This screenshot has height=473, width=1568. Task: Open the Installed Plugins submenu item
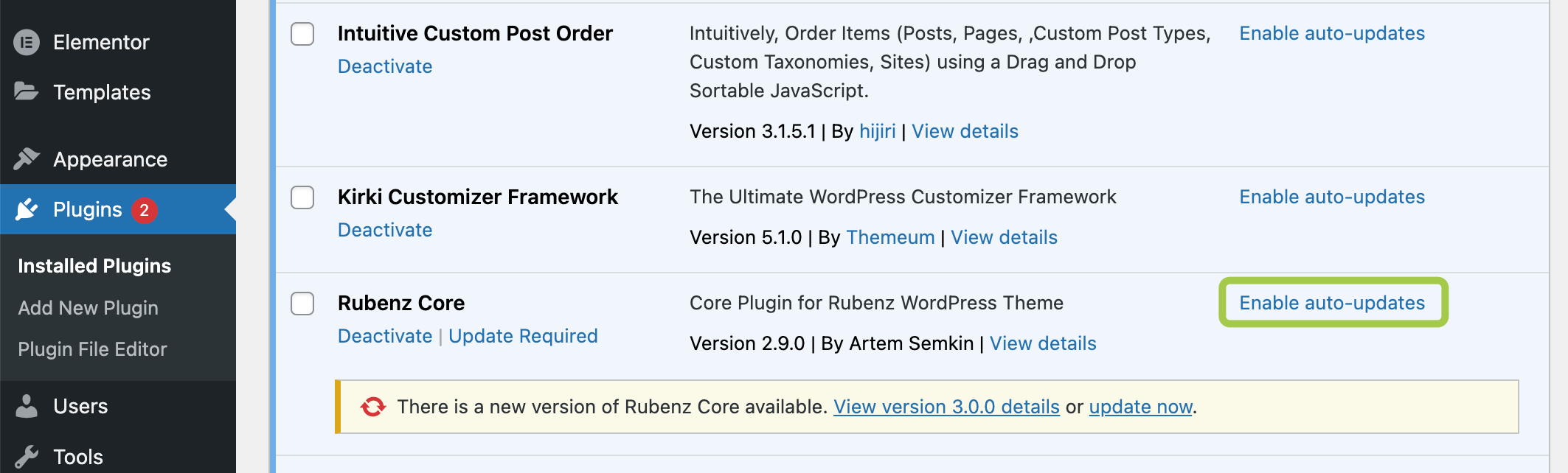click(94, 266)
